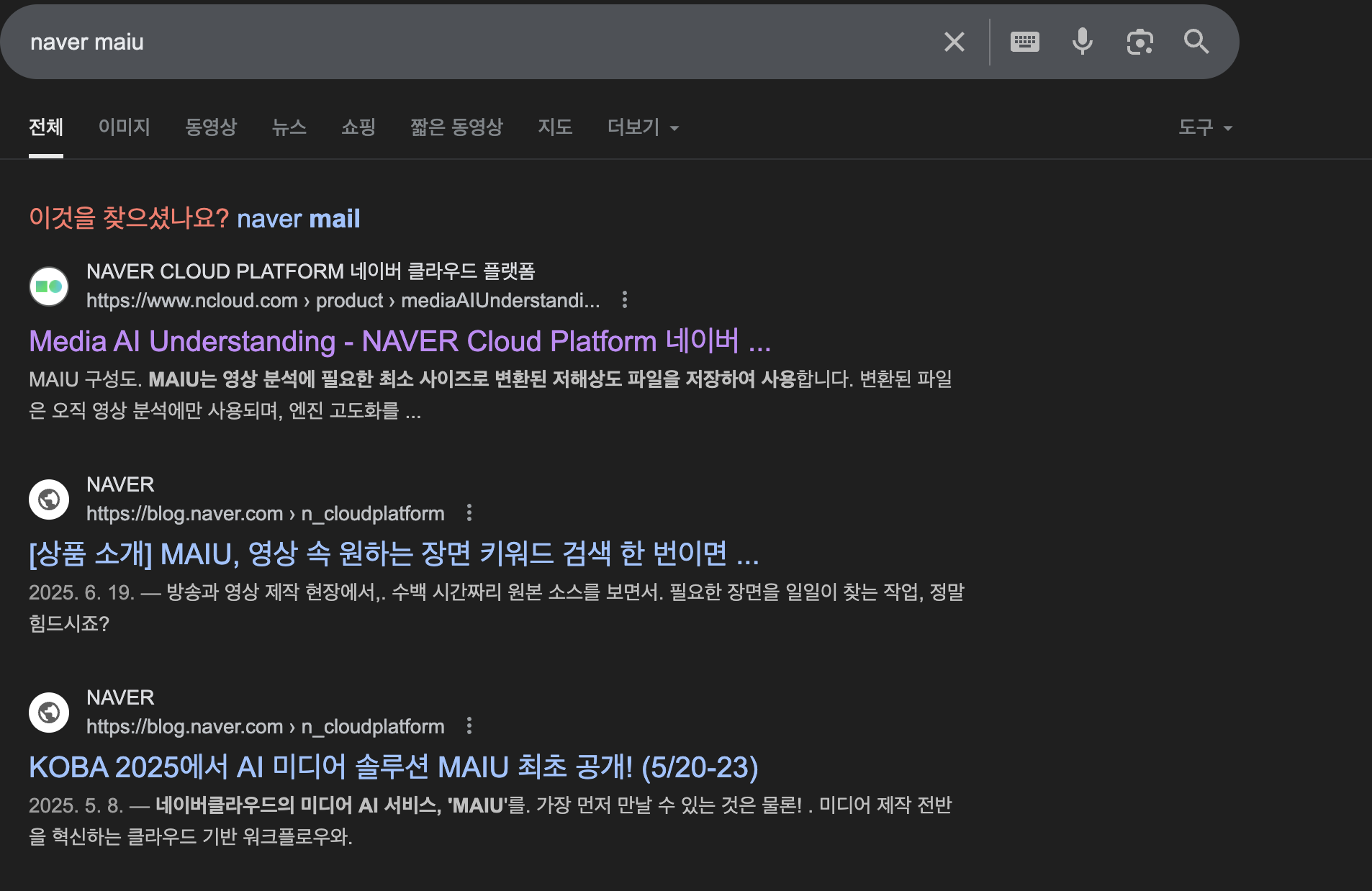1372x891 pixels.
Task: Open the three-dot menu for the 상품 소개 MAIU result
Action: [x=469, y=512]
